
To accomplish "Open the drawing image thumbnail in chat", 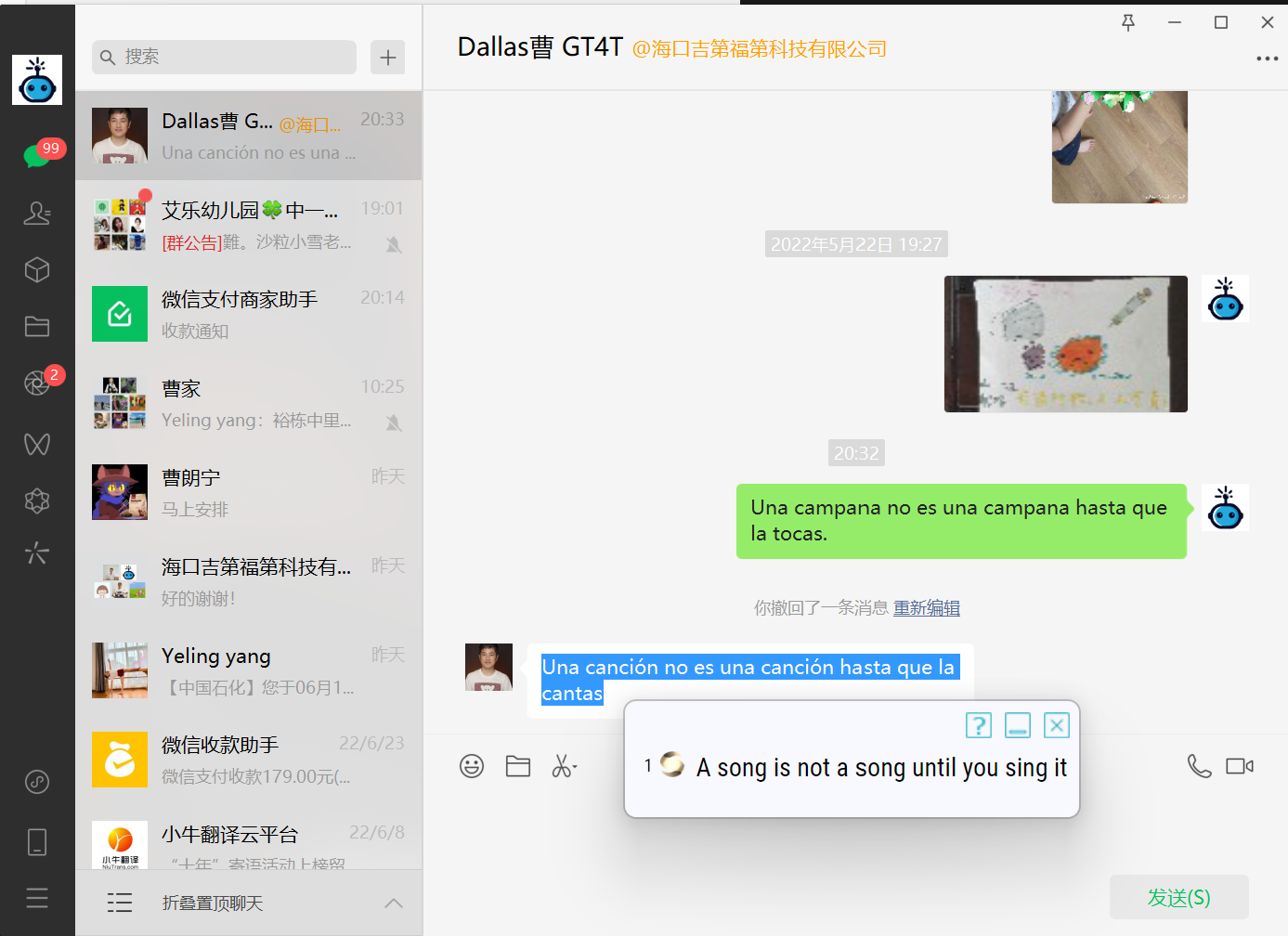I will click(1065, 344).
